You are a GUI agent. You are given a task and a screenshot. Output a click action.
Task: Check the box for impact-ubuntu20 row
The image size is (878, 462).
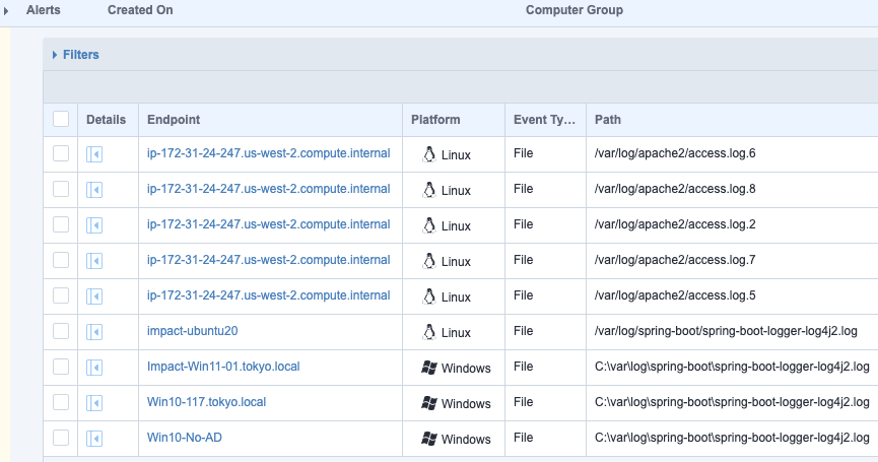click(61, 331)
